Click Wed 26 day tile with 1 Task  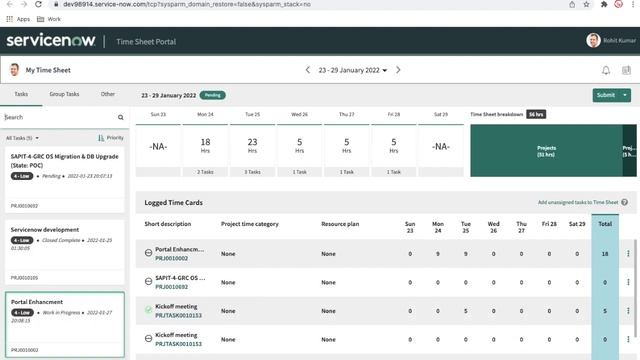tap(300, 151)
